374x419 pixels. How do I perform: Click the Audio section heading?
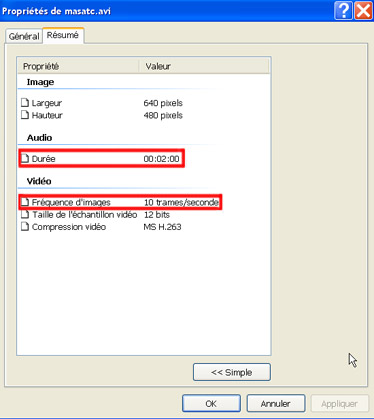coord(39,138)
